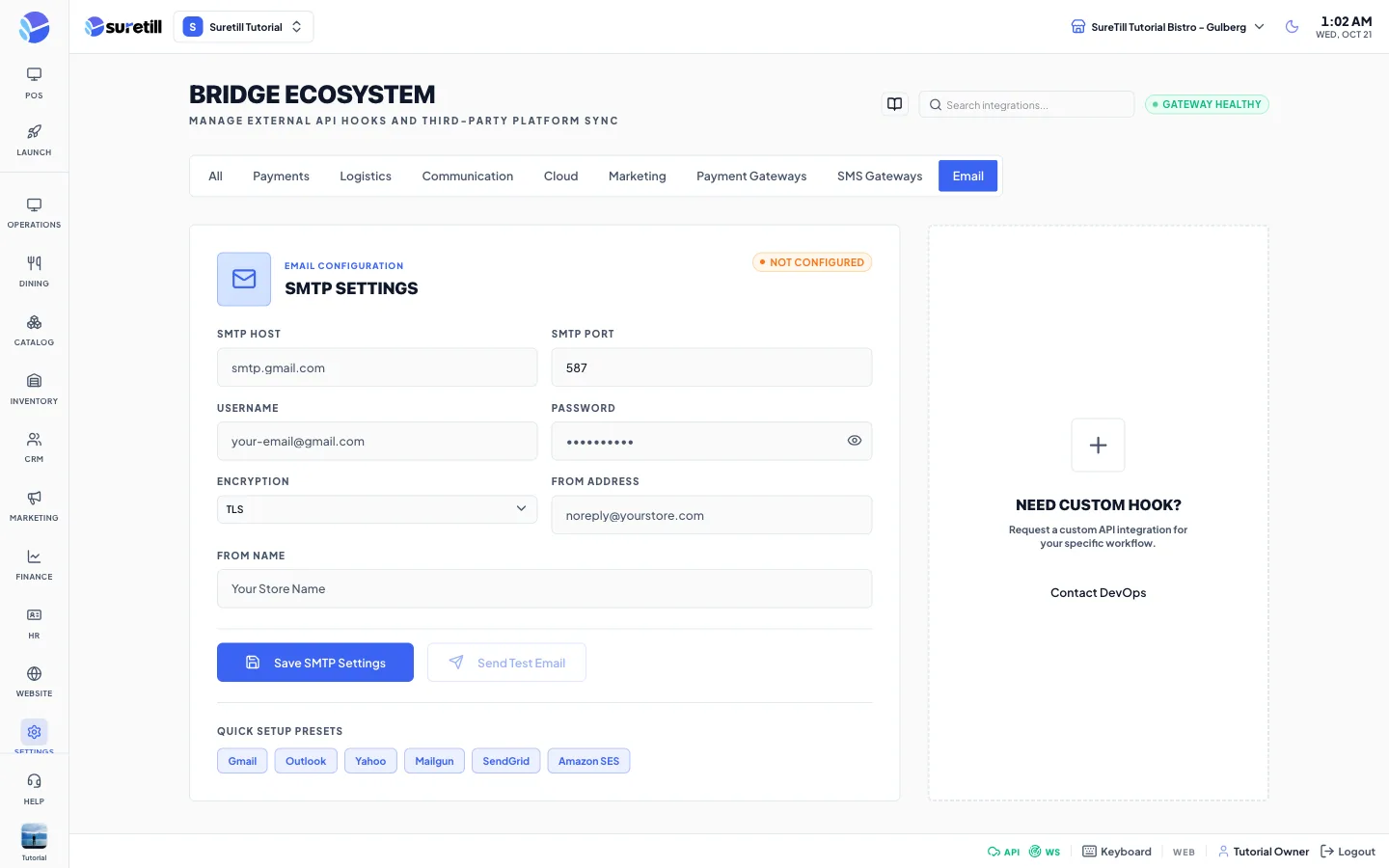Apply the Mailgun preset
Image resolution: width=1389 pixels, height=868 pixels.
pyautogui.click(x=434, y=761)
